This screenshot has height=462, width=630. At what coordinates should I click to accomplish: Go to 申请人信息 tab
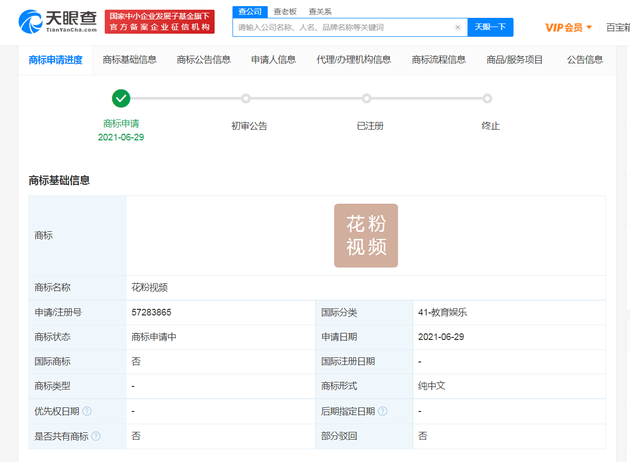pos(273,60)
